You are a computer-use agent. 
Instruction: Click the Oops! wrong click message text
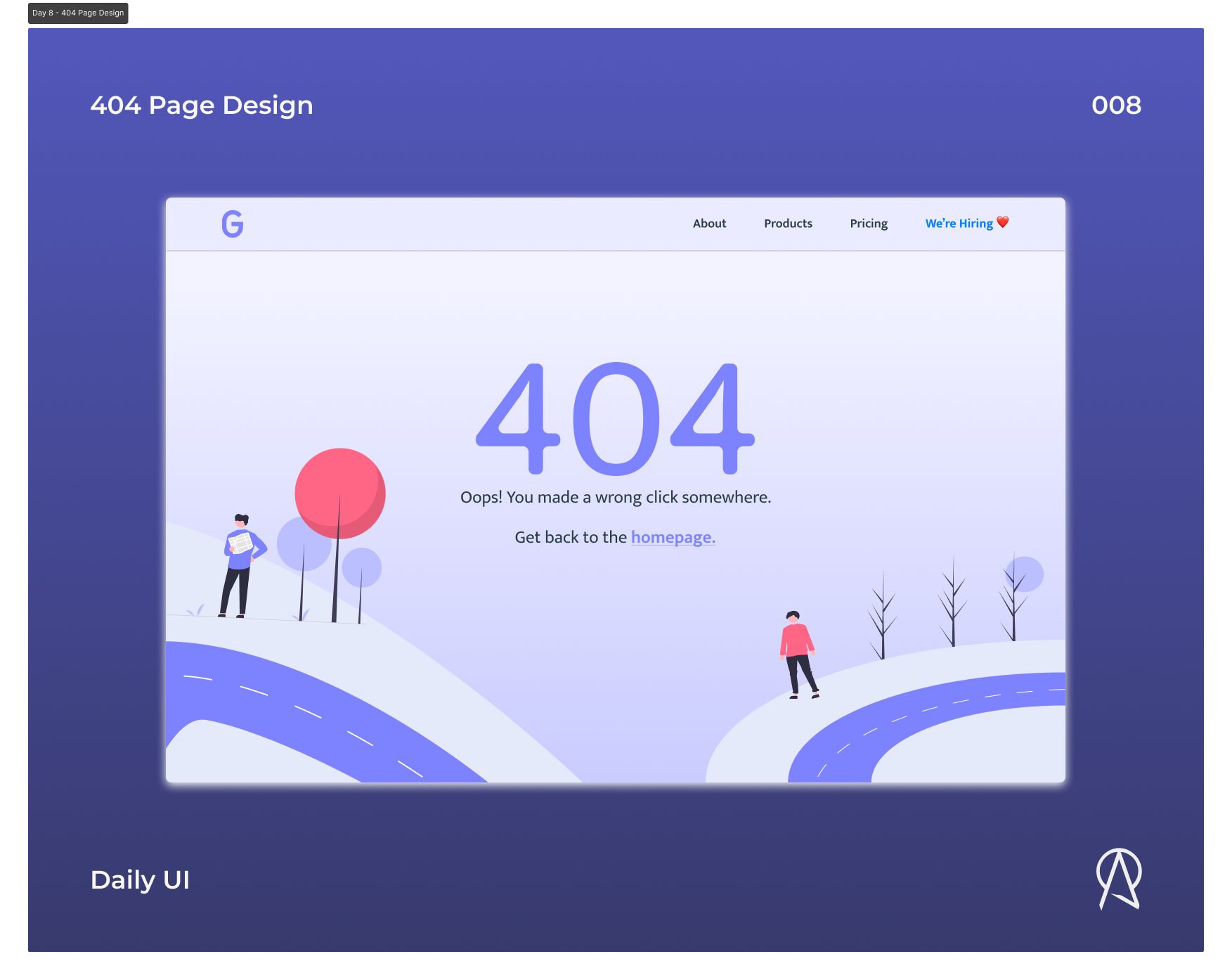coord(615,496)
